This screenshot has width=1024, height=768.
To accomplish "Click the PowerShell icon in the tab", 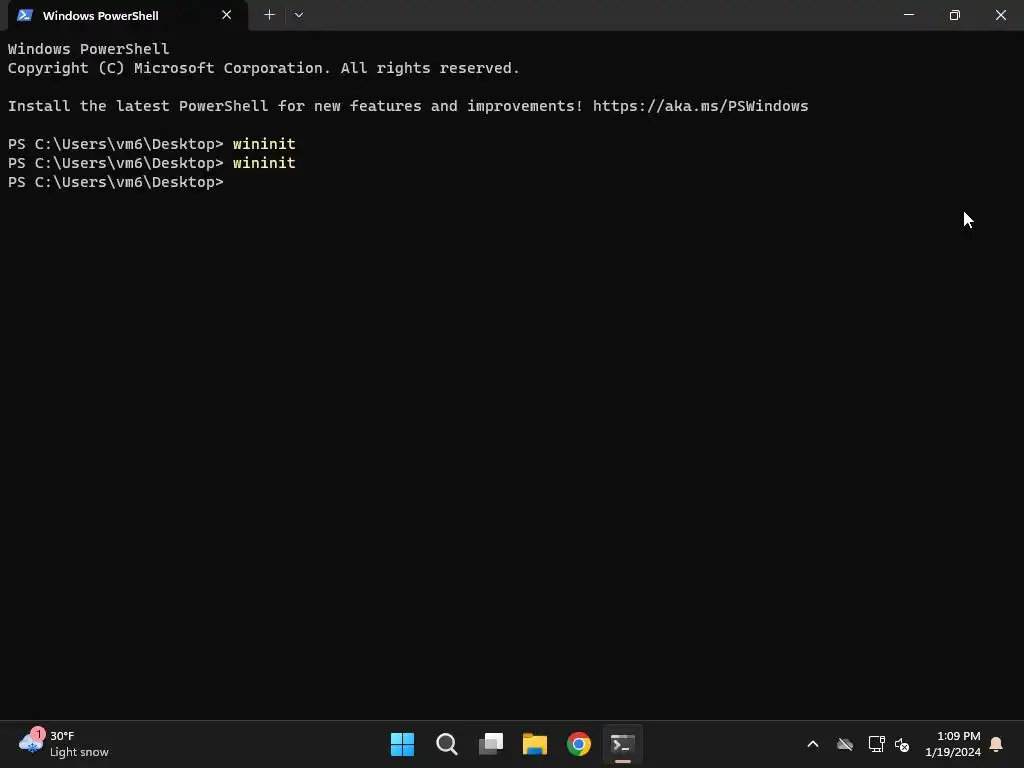I will click(25, 15).
